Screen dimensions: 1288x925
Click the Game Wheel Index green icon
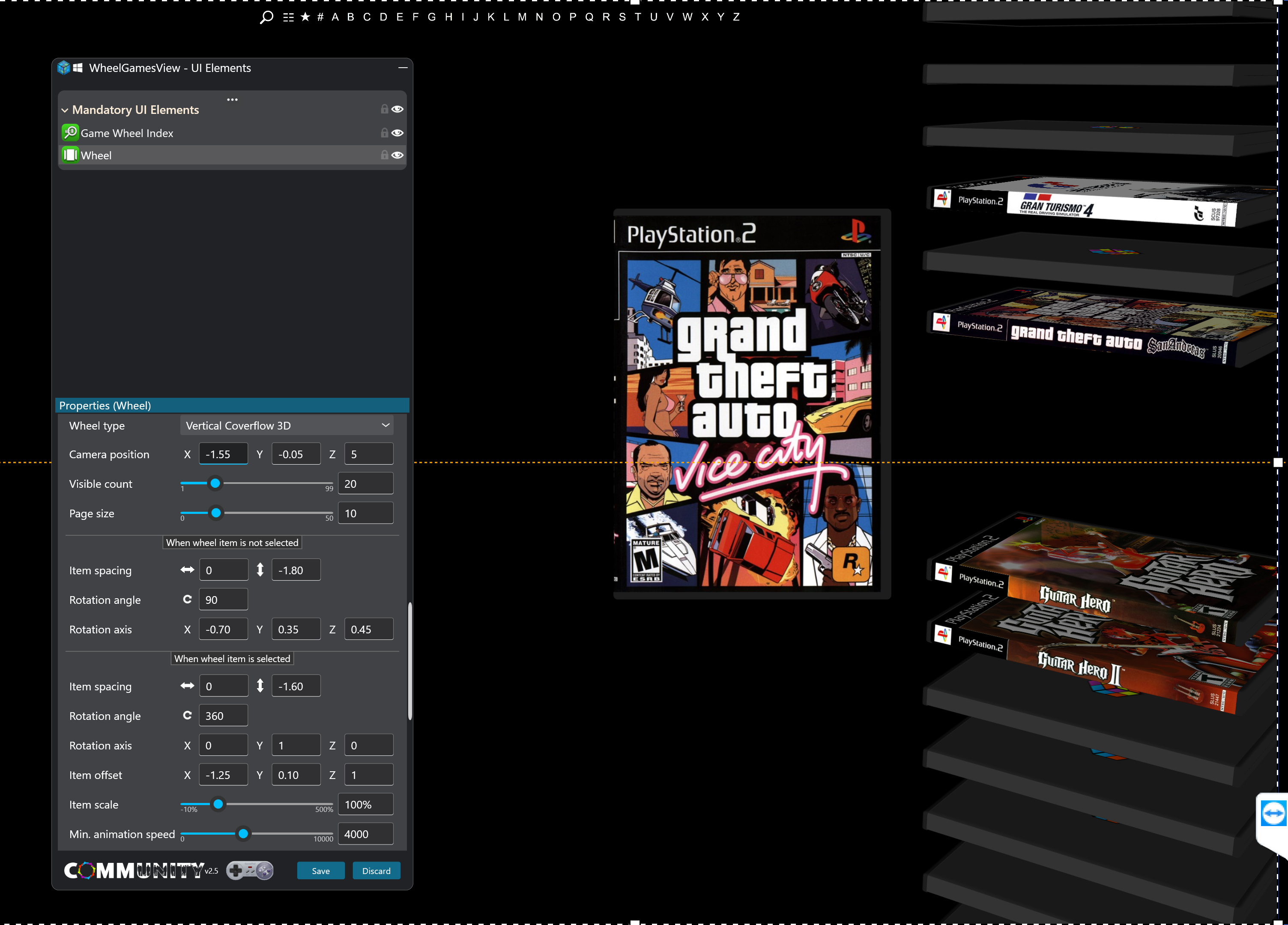(x=70, y=133)
